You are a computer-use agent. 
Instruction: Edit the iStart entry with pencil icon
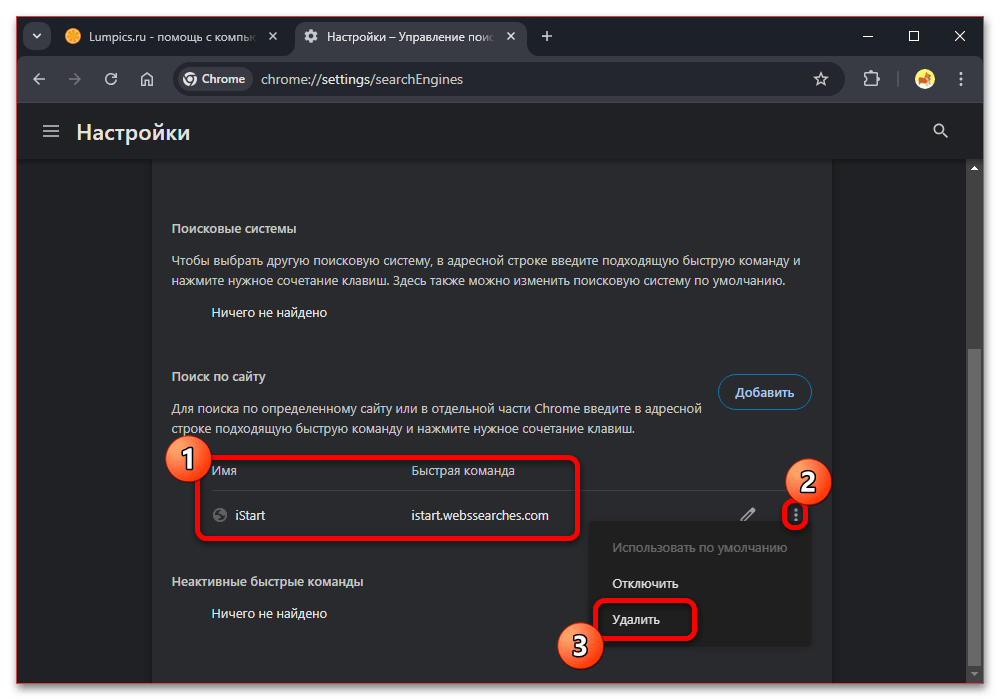click(748, 514)
